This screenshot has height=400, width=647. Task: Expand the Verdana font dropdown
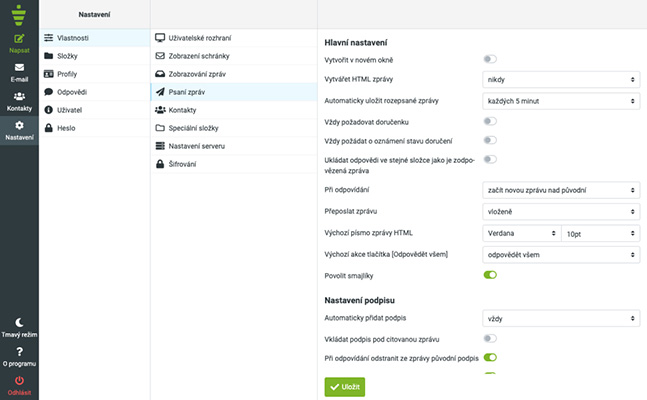pos(520,233)
